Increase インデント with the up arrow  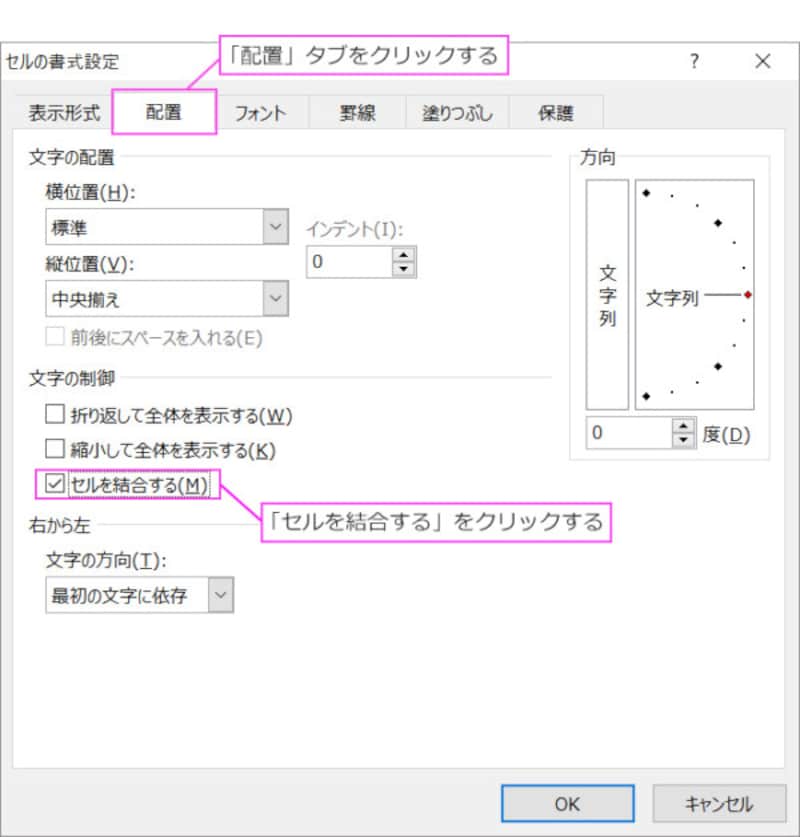[x=402, y=255]
